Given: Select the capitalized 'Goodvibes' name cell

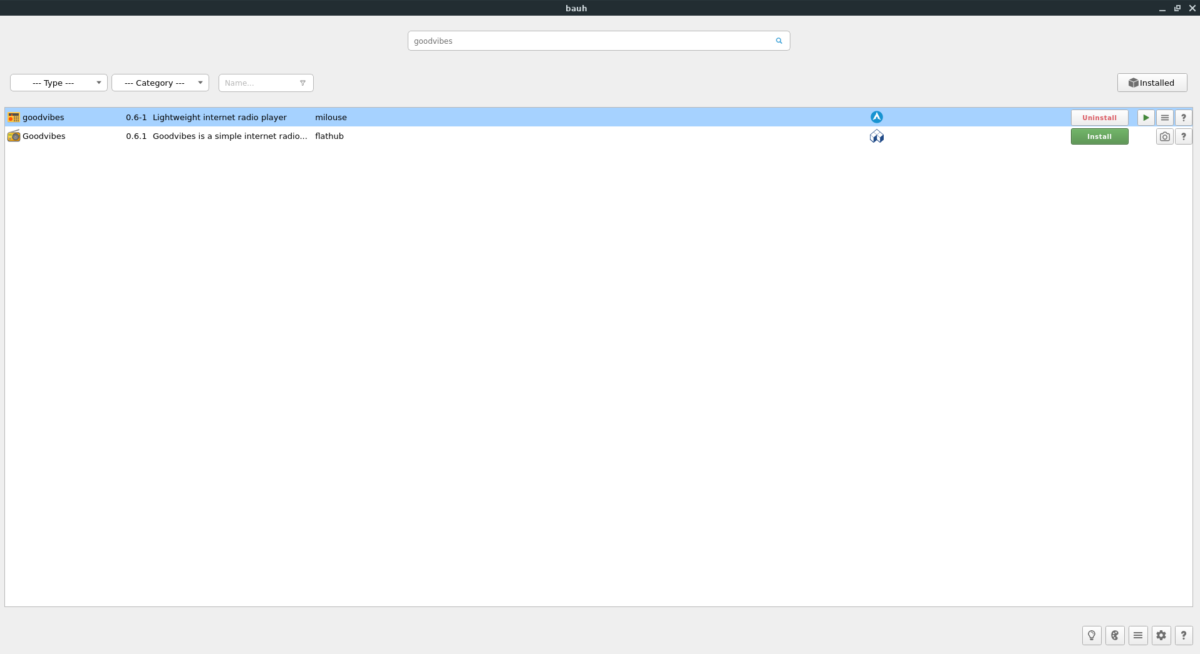Looking at the screenshot, I should pyautogui.click(x=44, y=136).
